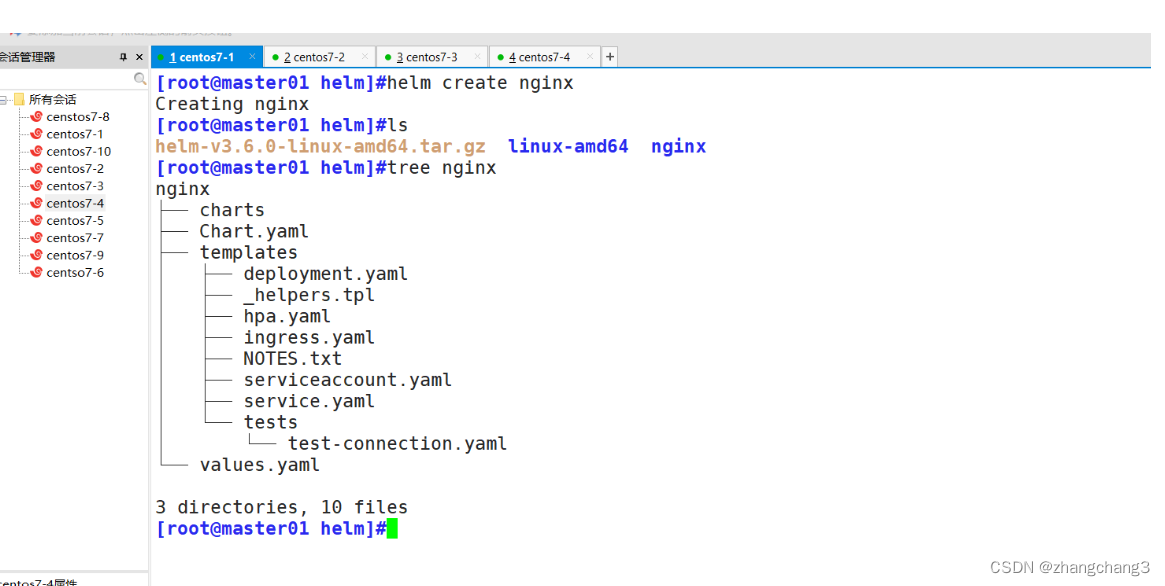Select centos7-10 in session list

78,152
